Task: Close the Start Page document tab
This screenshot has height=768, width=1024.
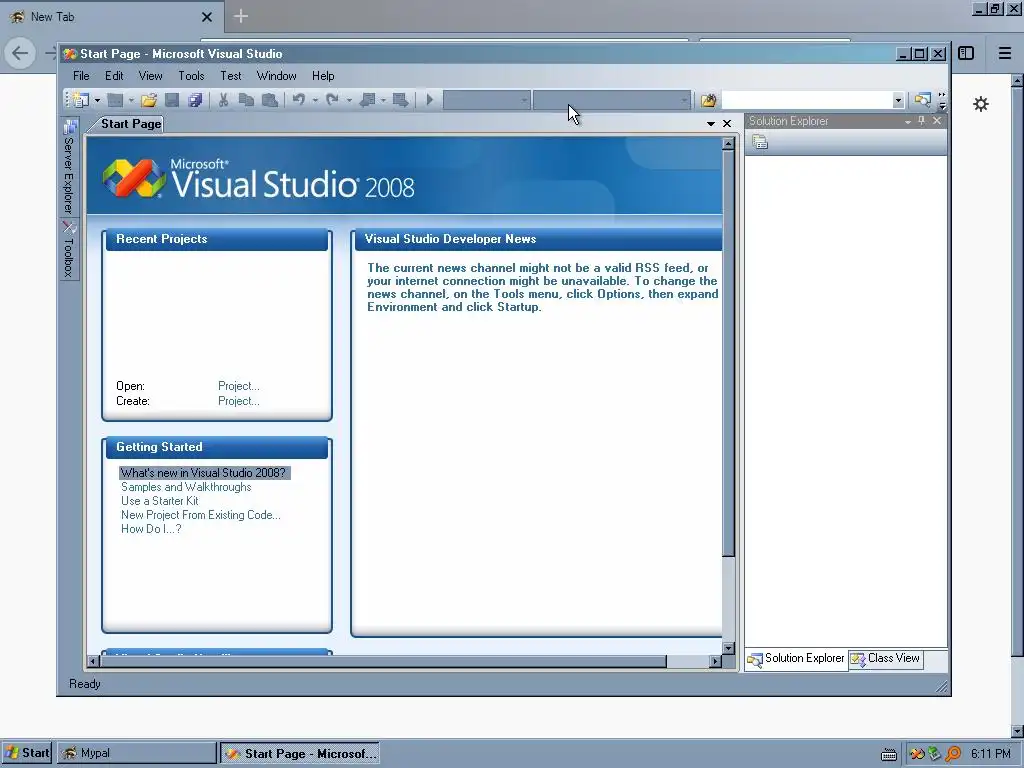Action: [x=727, y=123]
